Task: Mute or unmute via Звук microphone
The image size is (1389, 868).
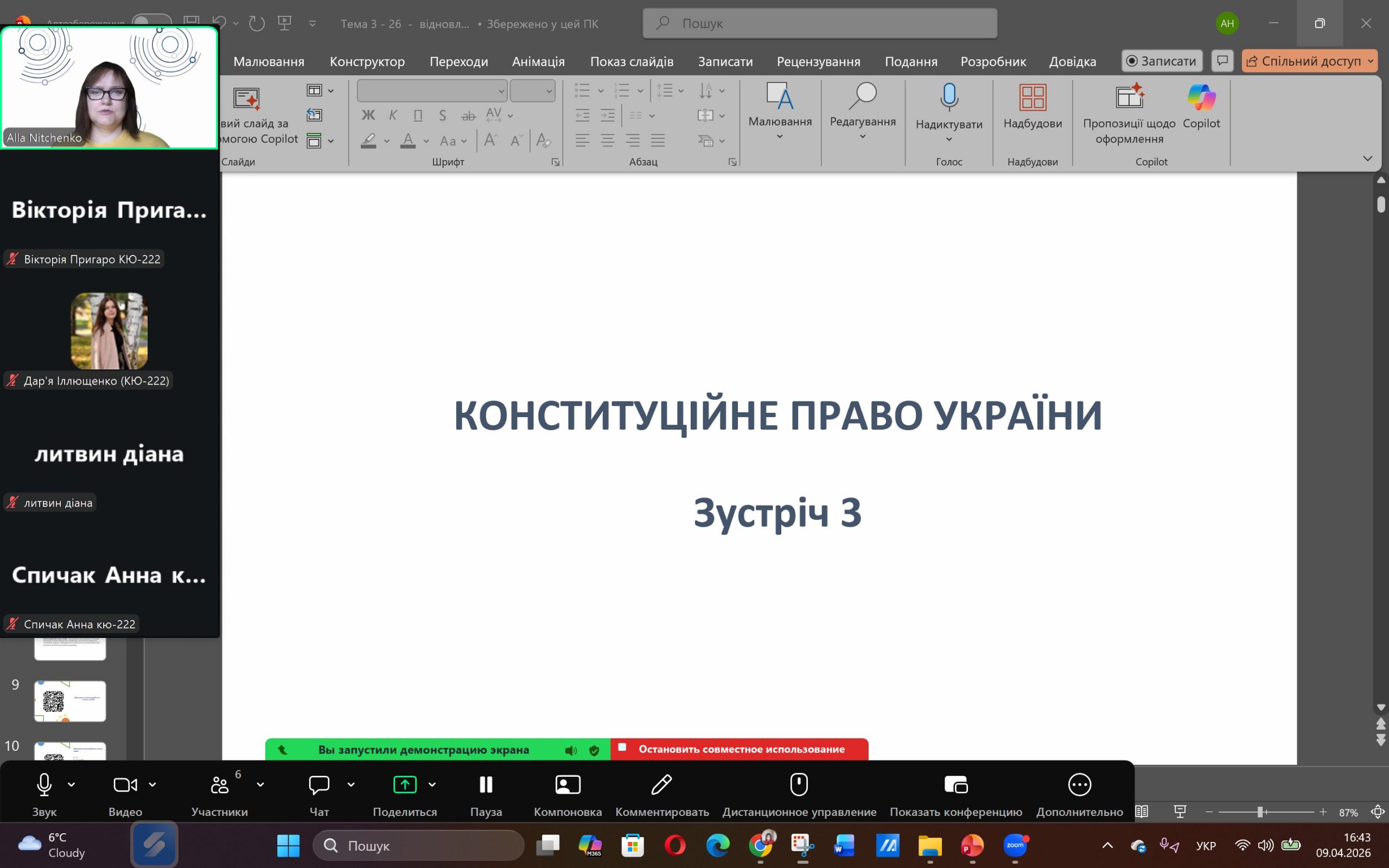Action: [x=44, y=784]
